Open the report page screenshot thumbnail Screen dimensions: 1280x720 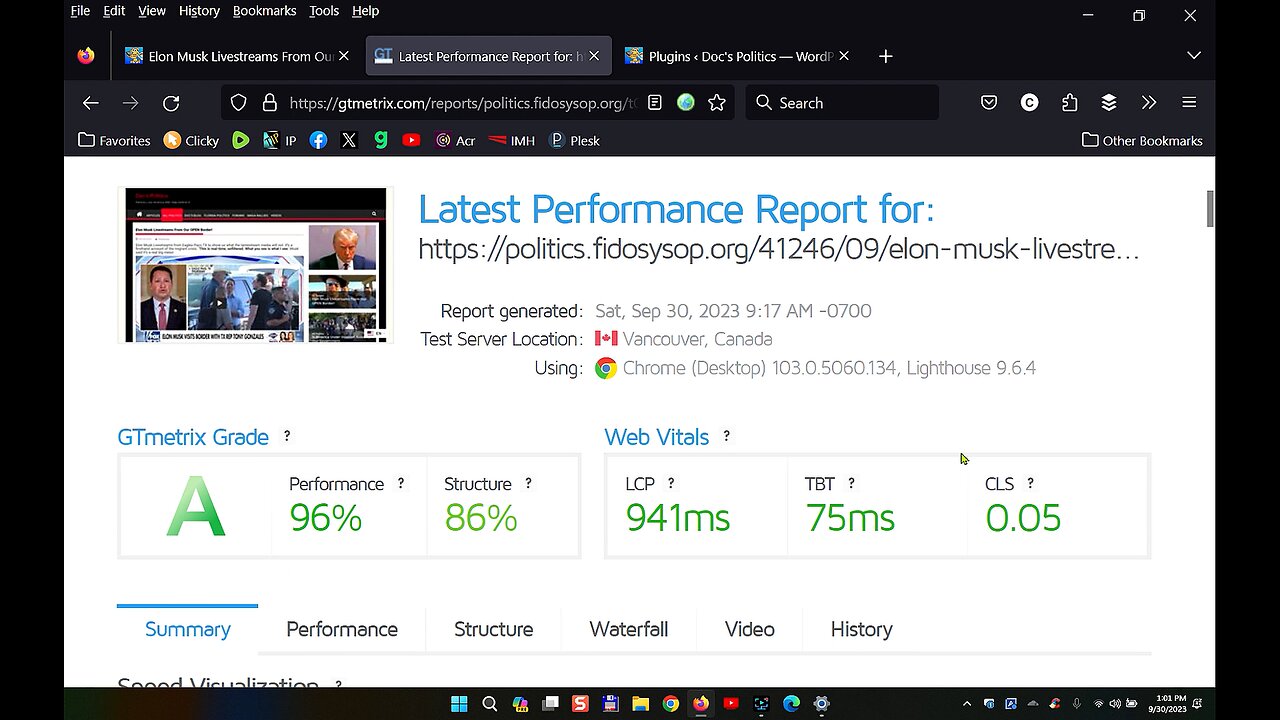pos(255,265)
